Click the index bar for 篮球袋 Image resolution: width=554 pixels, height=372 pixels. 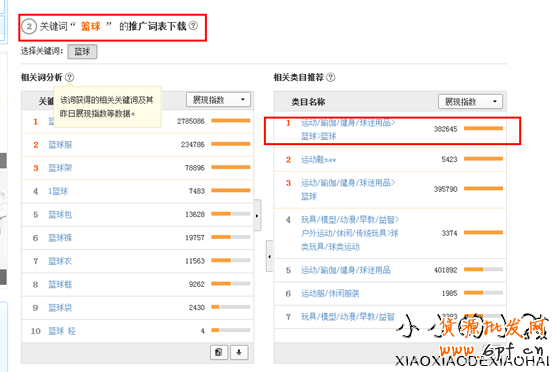(231, 307)
